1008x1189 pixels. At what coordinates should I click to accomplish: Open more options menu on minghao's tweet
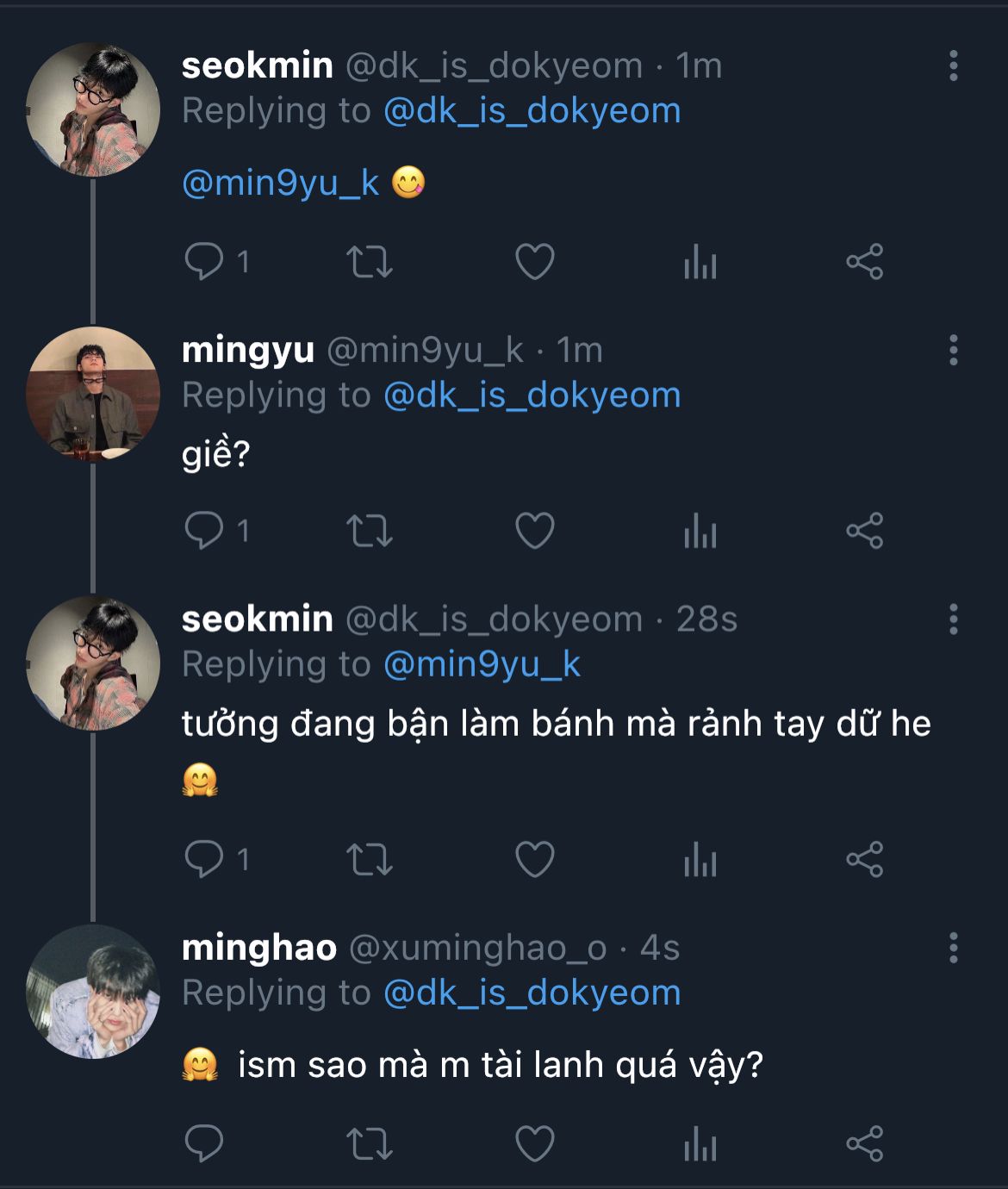(x=953, y=948)
